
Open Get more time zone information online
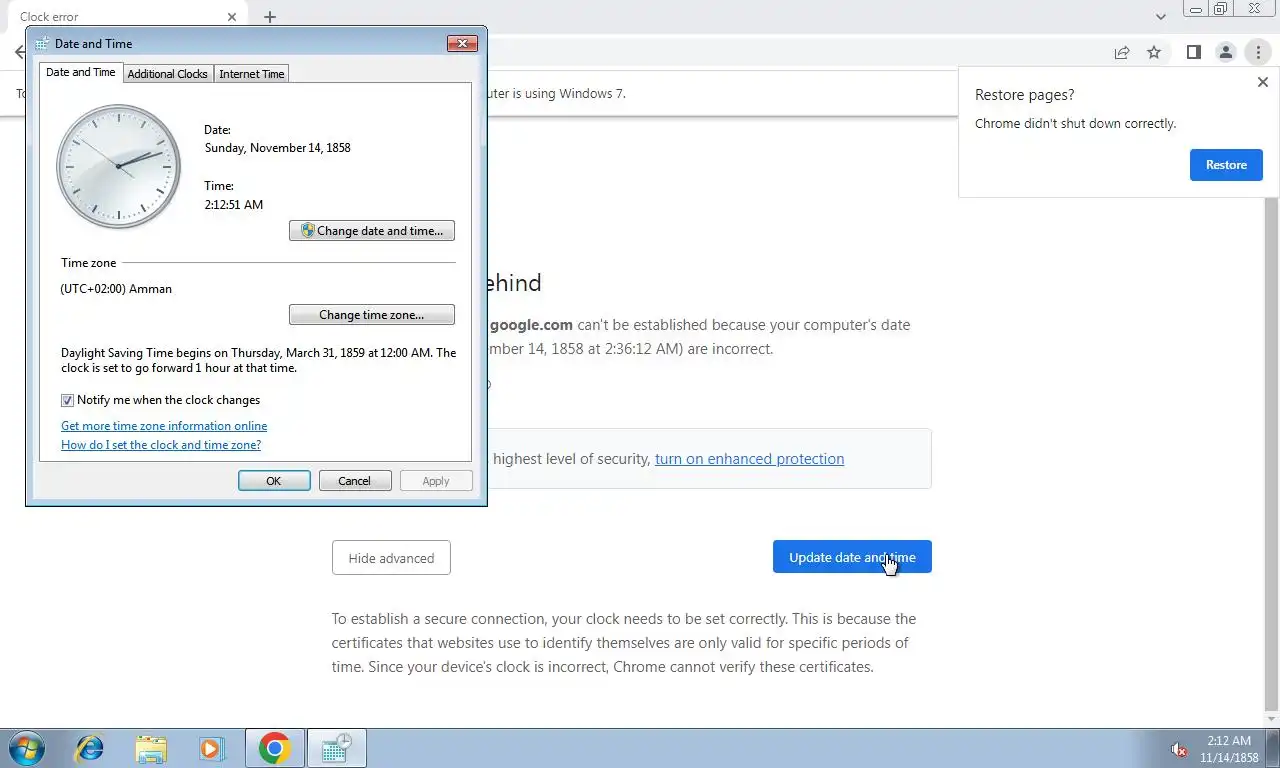tap(164, 426)
